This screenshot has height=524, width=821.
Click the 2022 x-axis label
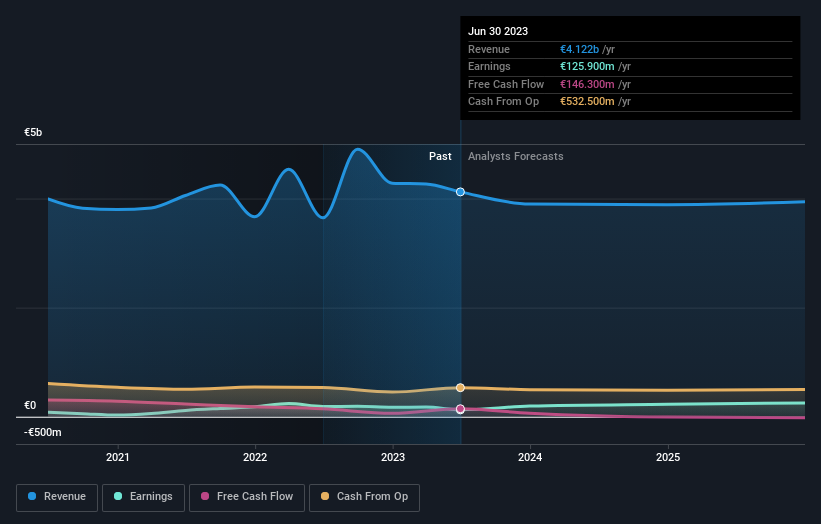click(255, 457)
